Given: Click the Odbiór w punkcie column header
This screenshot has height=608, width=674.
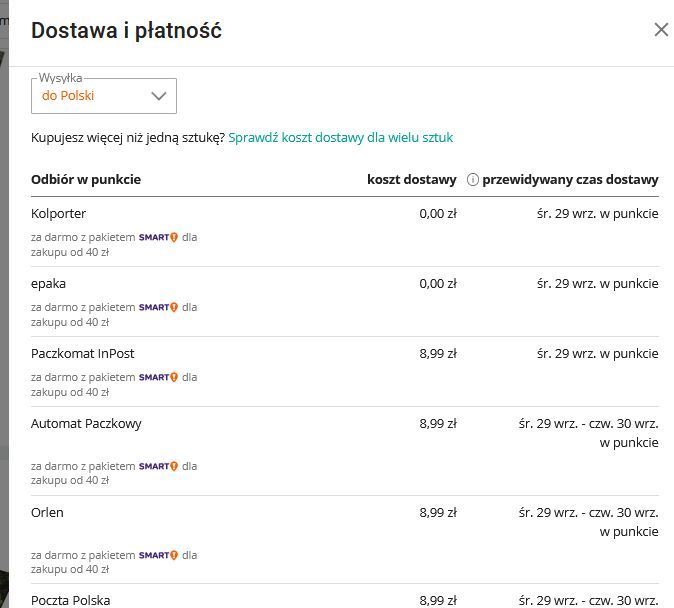Looking at the screenshot, I should point(86,180).
